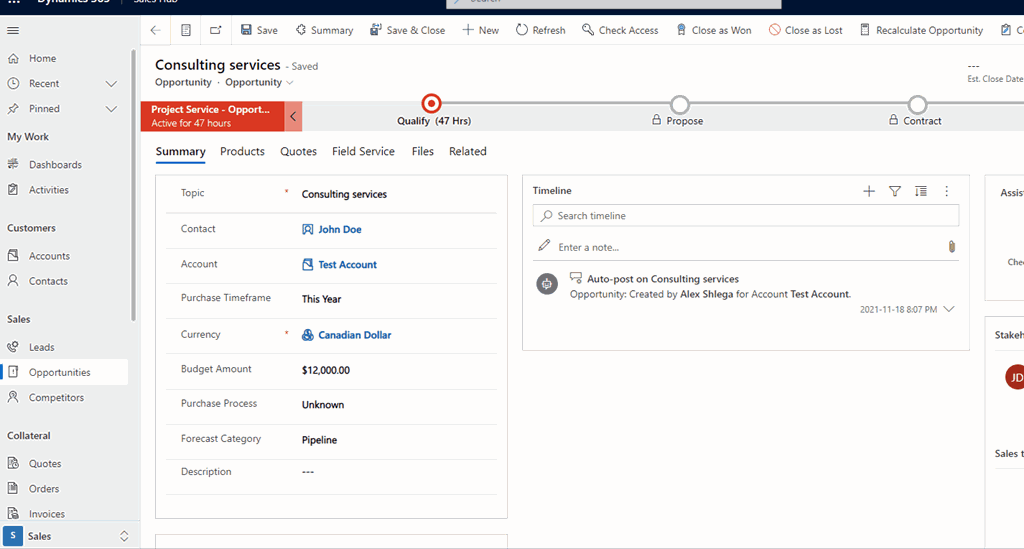The width and height of the screenshot is (1024, 549).
Task: Click the auto-post robot avatar icon
Action: 547,284
